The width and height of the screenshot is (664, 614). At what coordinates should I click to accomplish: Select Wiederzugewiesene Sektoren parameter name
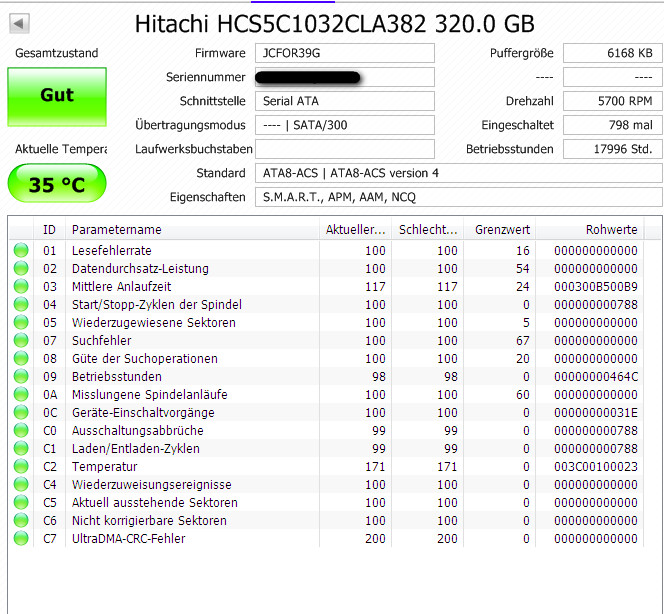pos(154,323)
